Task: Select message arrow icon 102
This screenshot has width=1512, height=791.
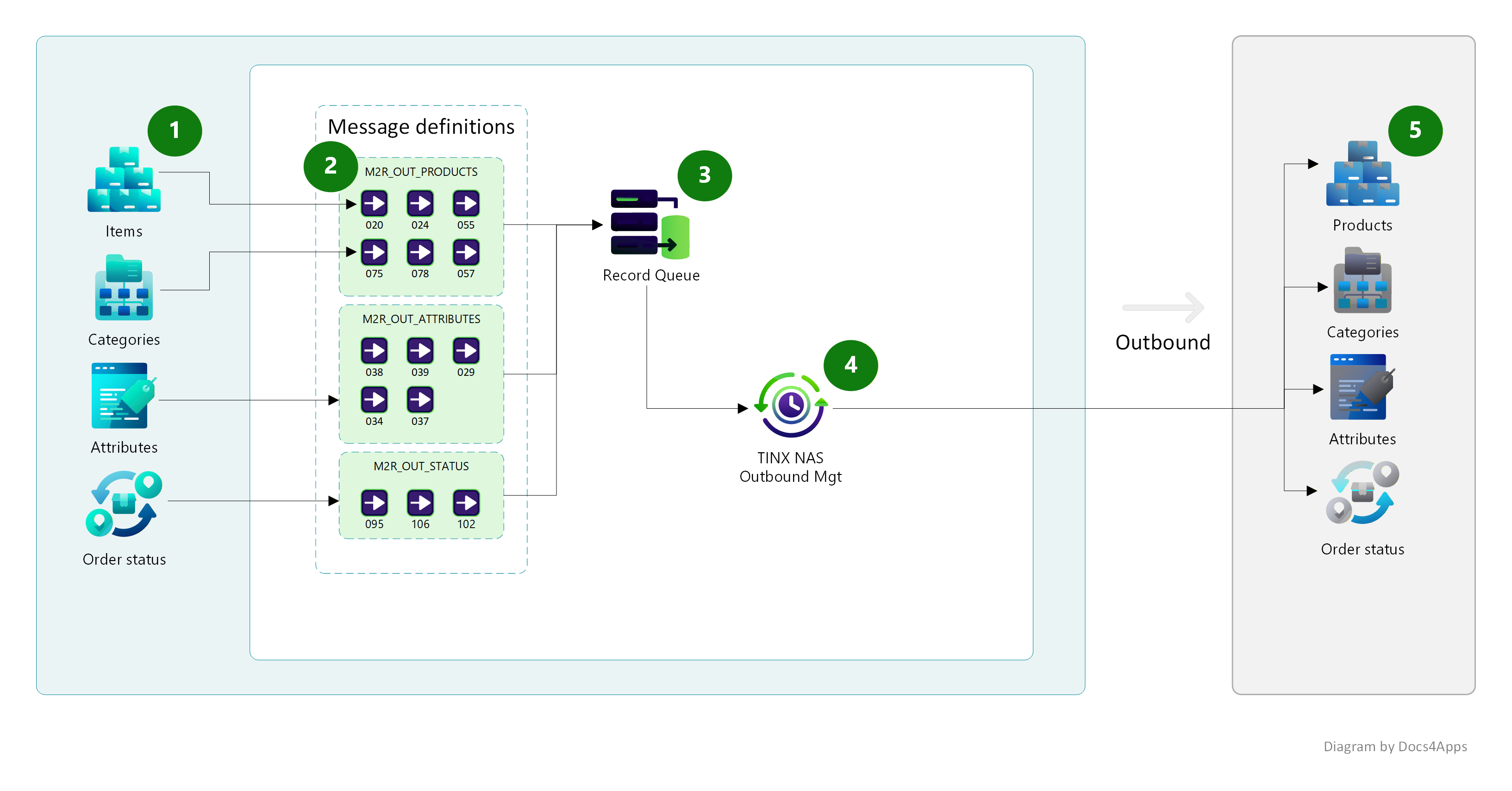Action: tap(466, 503)
